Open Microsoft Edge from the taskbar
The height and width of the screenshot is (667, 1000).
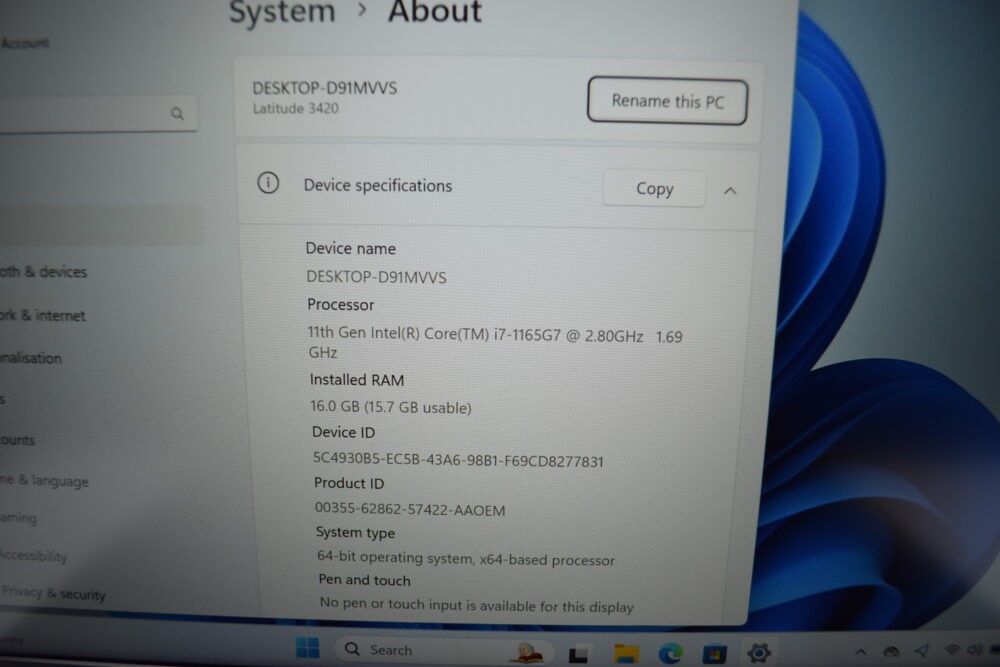[670, 653]
